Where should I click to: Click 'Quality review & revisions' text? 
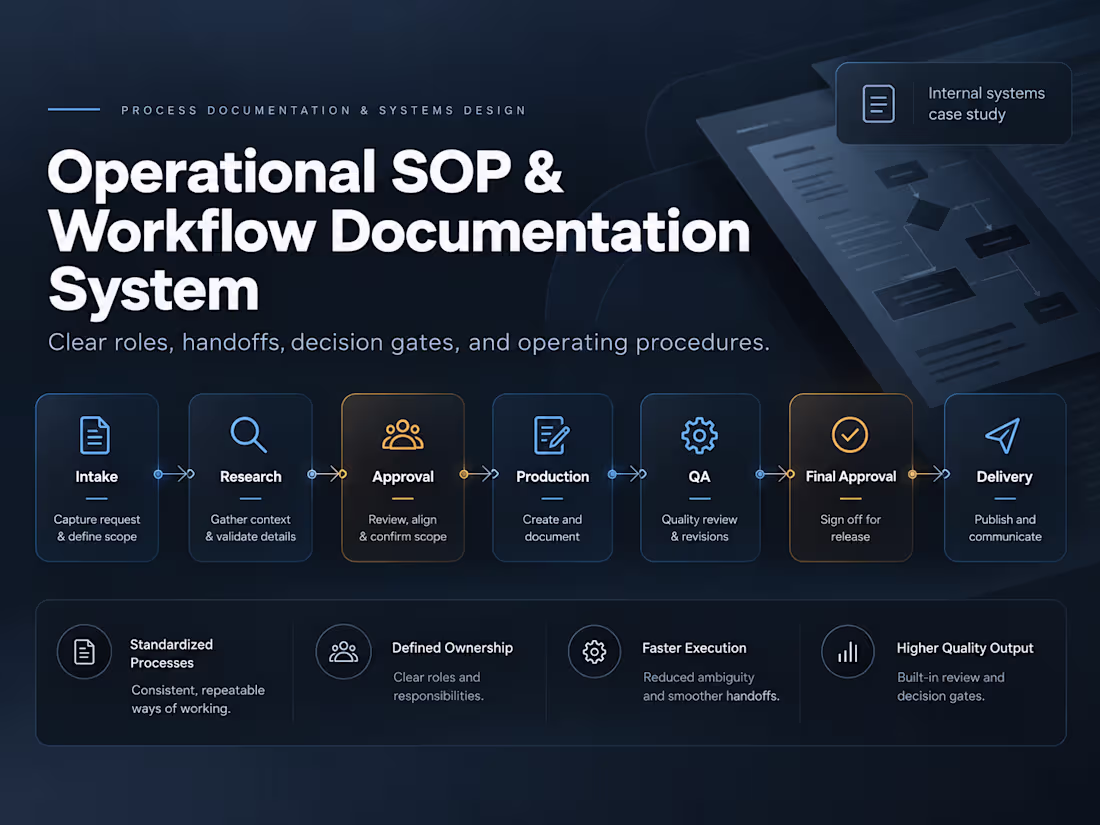[699, 528]
